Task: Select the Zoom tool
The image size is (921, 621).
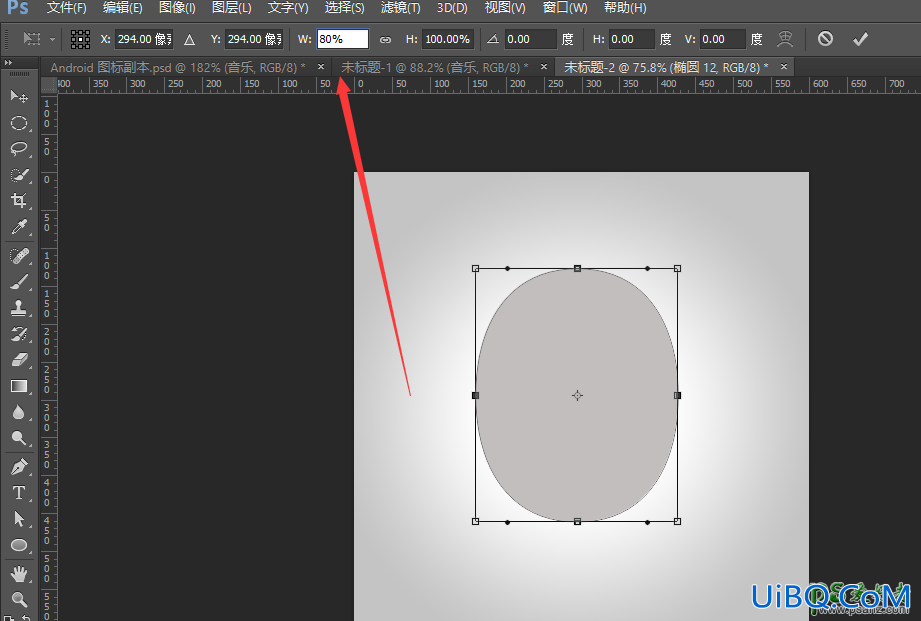Action: (x=19, y=599)
